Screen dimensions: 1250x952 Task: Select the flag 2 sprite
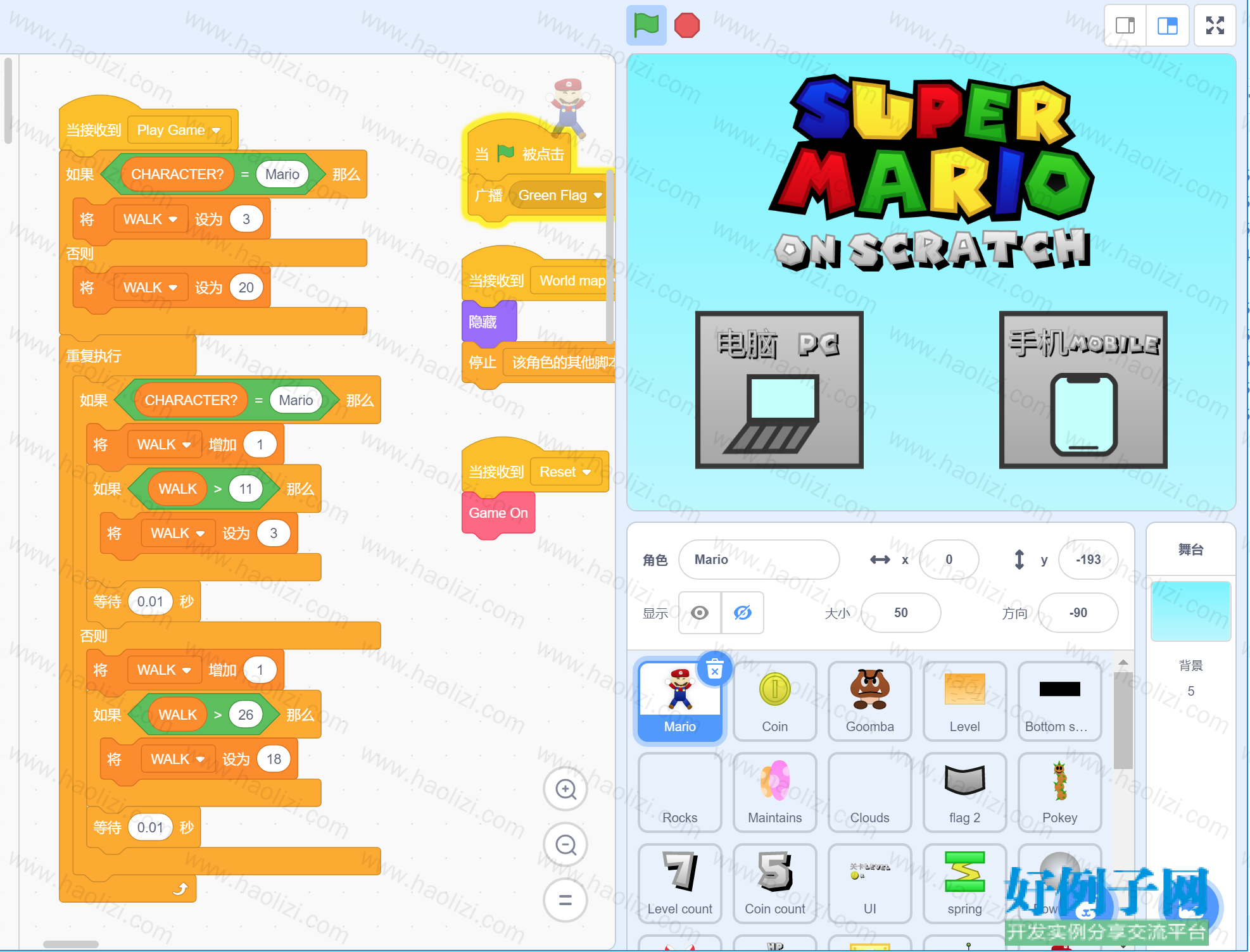tap(964, 792)
